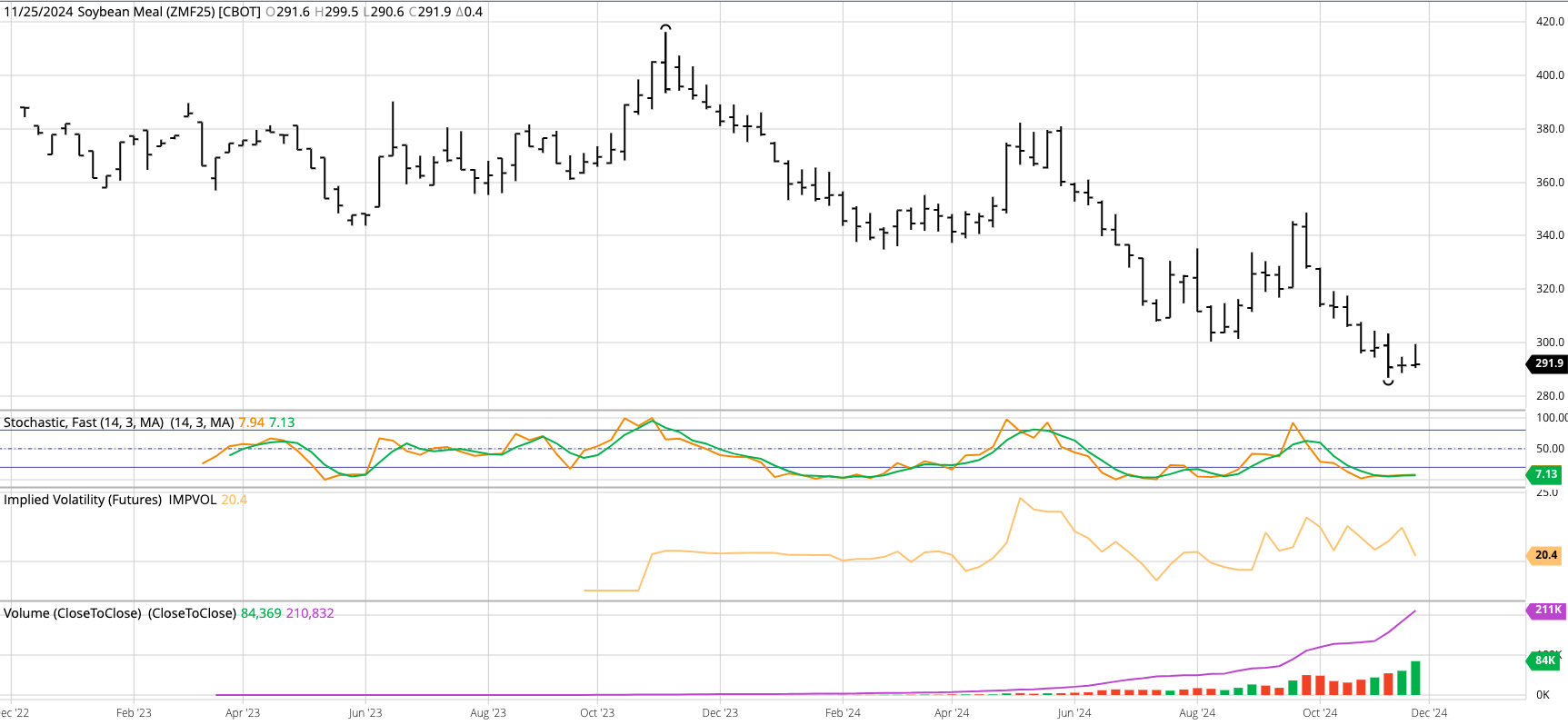Click the purple 211K open interest tag
The width and height of the screenshot is (1568, 725).
(x=1547, y=610)
